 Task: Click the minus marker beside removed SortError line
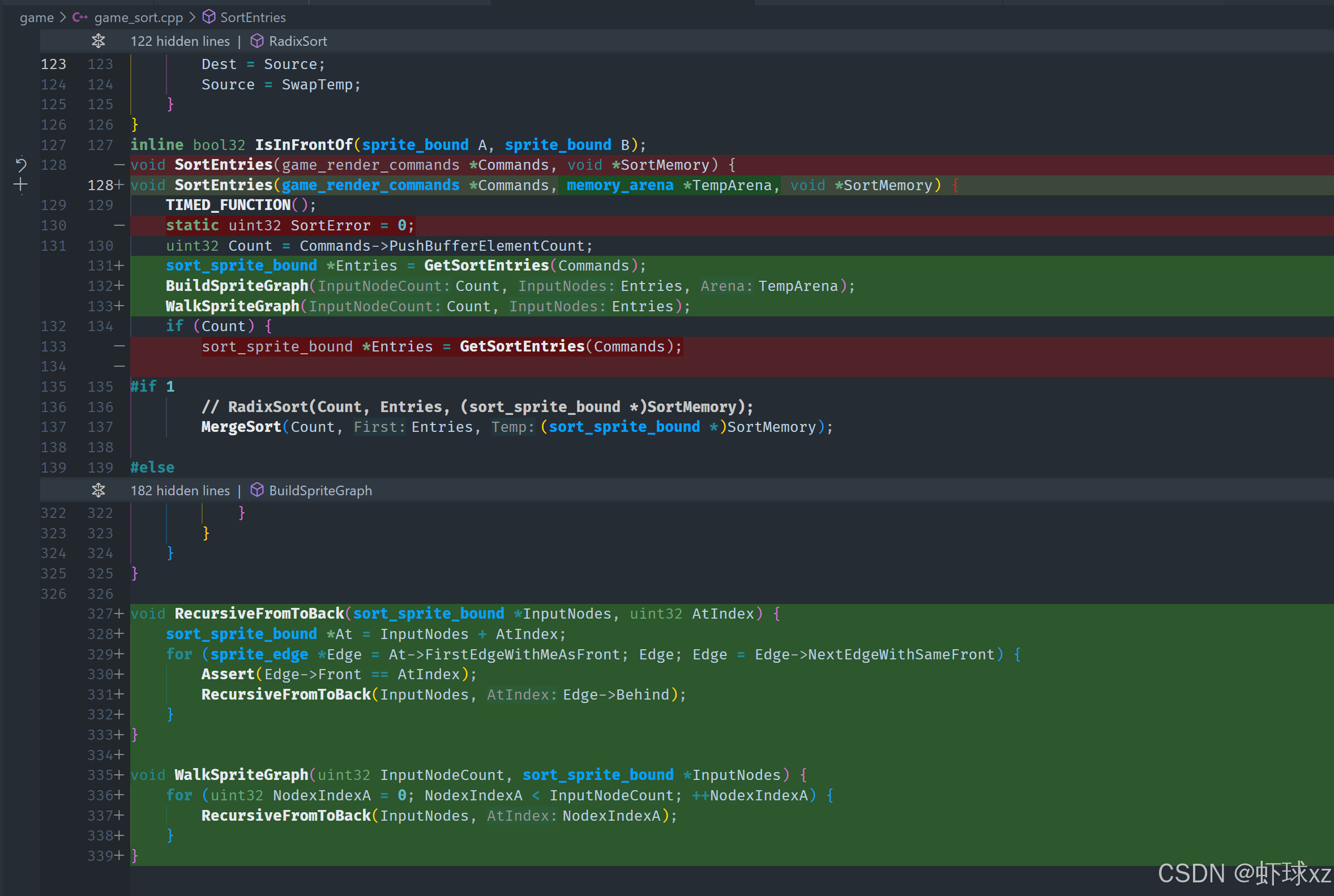pyautogui.click(x=119, y=225)
